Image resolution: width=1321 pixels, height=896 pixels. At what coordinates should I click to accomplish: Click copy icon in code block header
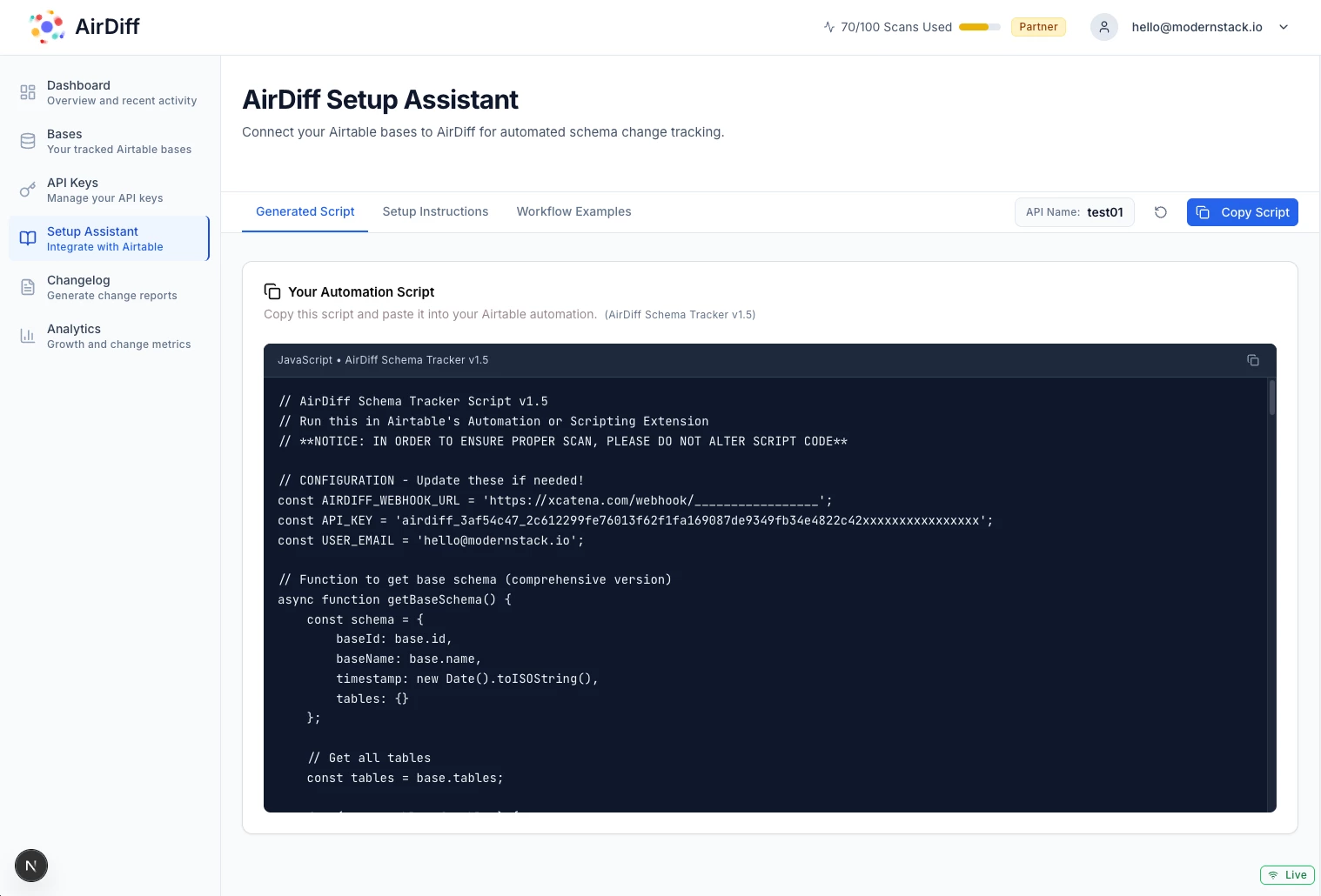click(x=1253, y=360)
